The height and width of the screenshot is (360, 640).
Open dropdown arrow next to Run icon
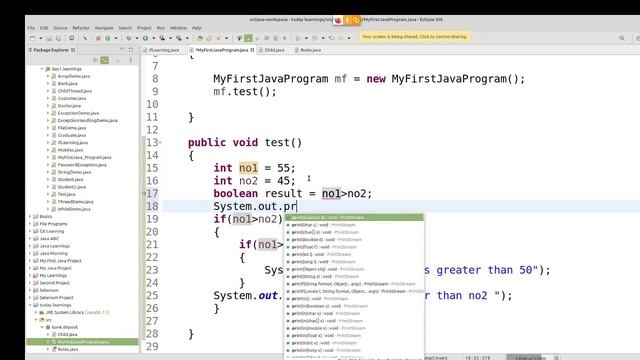click(x=153, y=38)
